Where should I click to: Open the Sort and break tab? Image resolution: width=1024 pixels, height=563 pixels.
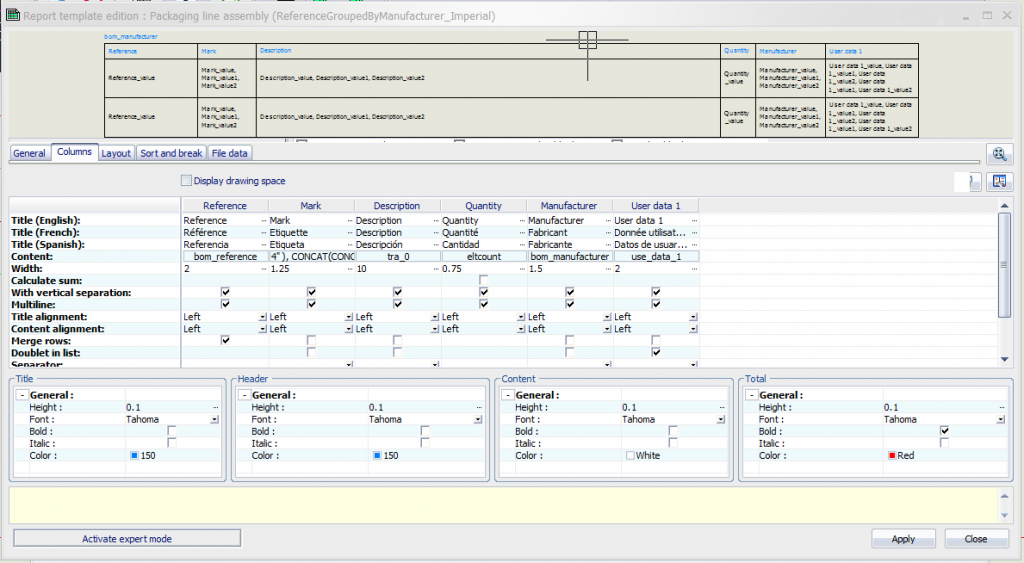click(x=171, y=153)
